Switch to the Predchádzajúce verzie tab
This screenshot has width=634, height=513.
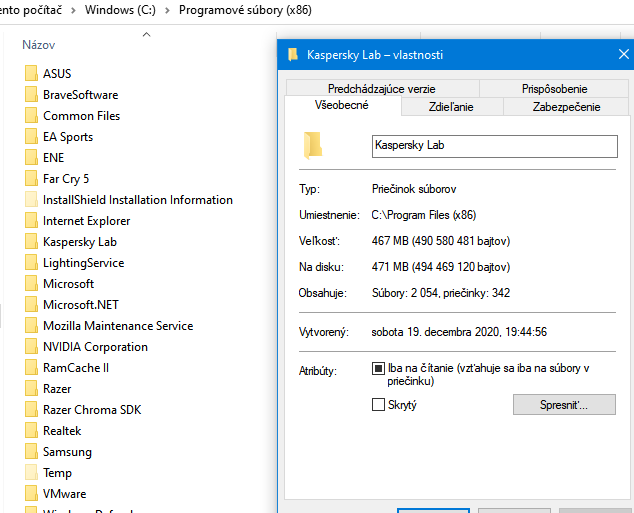[383, 89]
